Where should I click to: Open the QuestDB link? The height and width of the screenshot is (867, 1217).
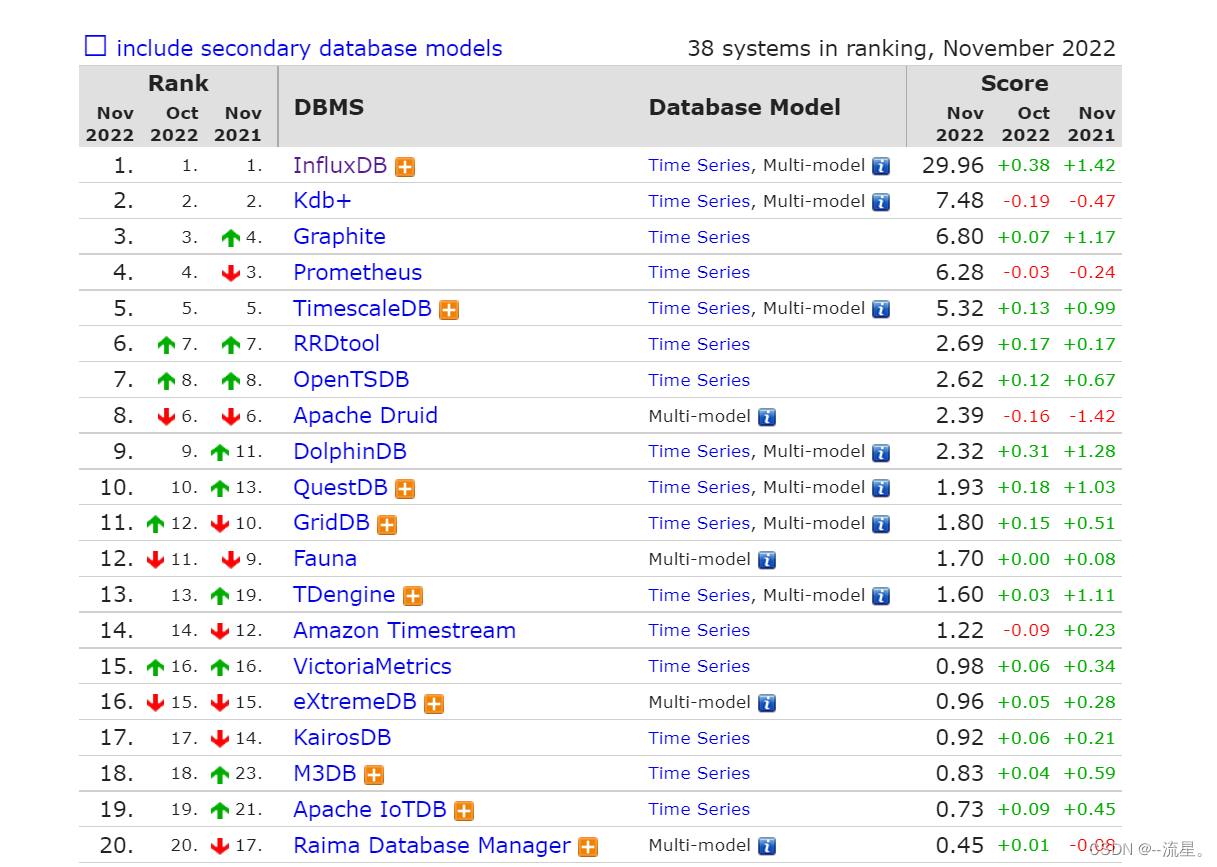(x=340, y=488)
